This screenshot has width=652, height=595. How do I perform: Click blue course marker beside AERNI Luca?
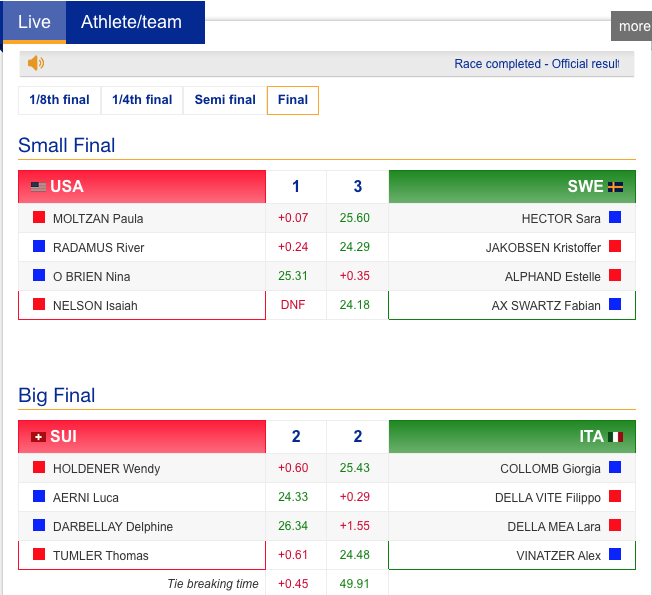[x=39, y=497]
